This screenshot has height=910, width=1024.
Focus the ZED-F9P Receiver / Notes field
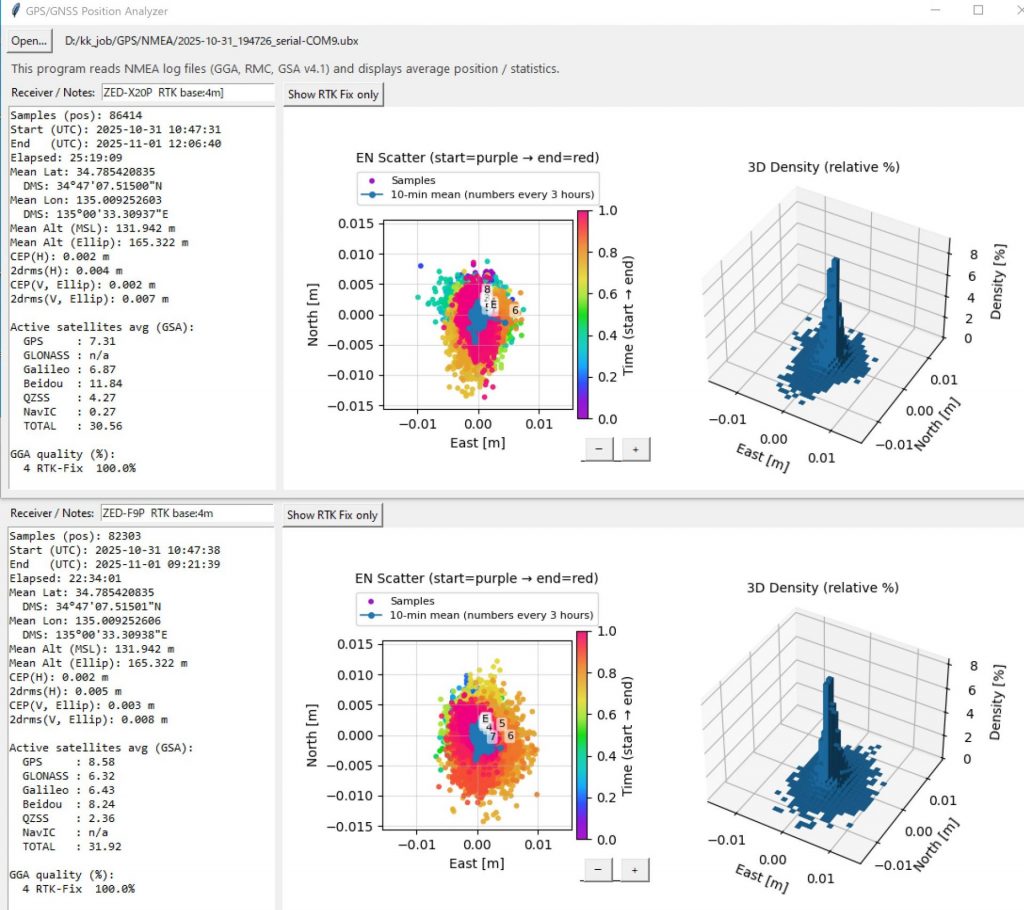(x=186, y=513)
